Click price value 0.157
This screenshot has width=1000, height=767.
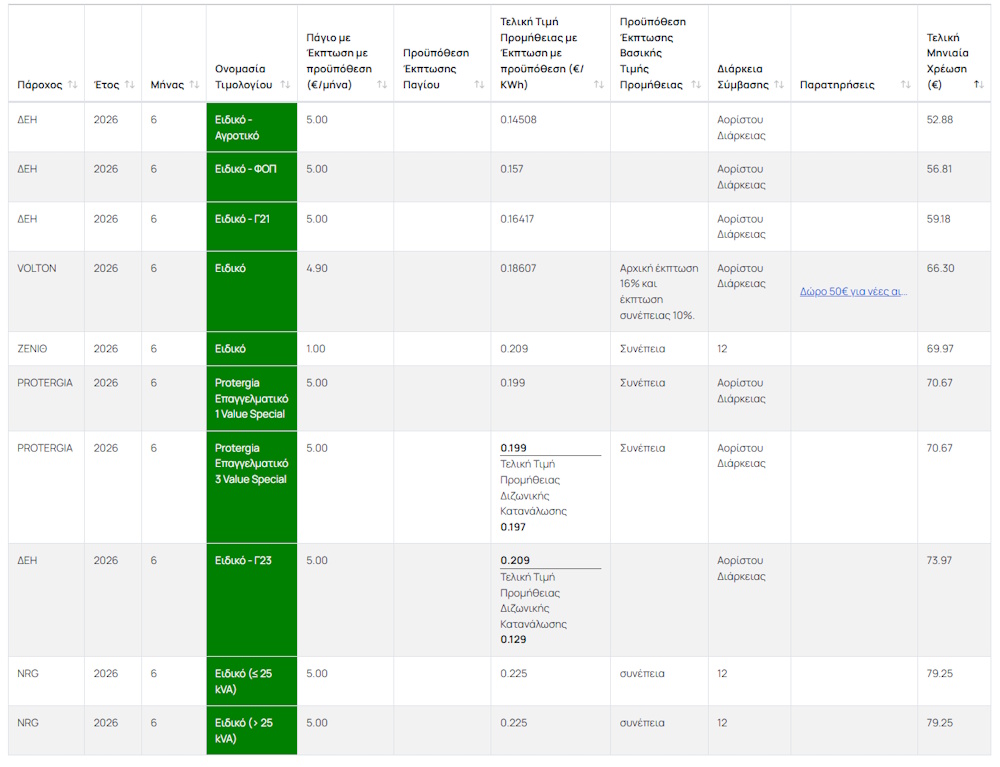click(511, 169)
